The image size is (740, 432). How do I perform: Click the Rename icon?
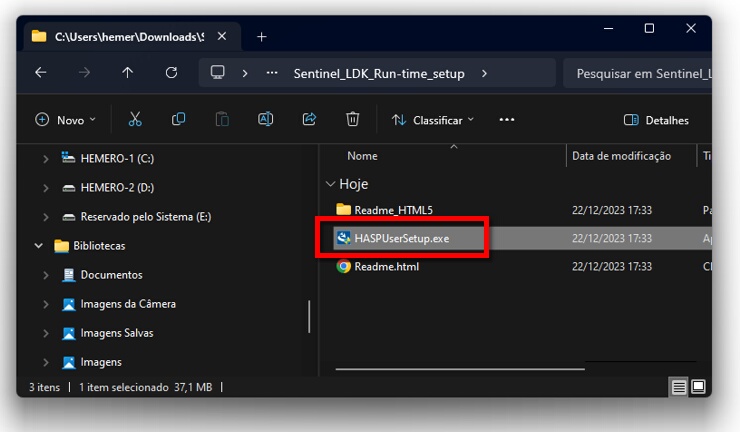pos(265,119)
